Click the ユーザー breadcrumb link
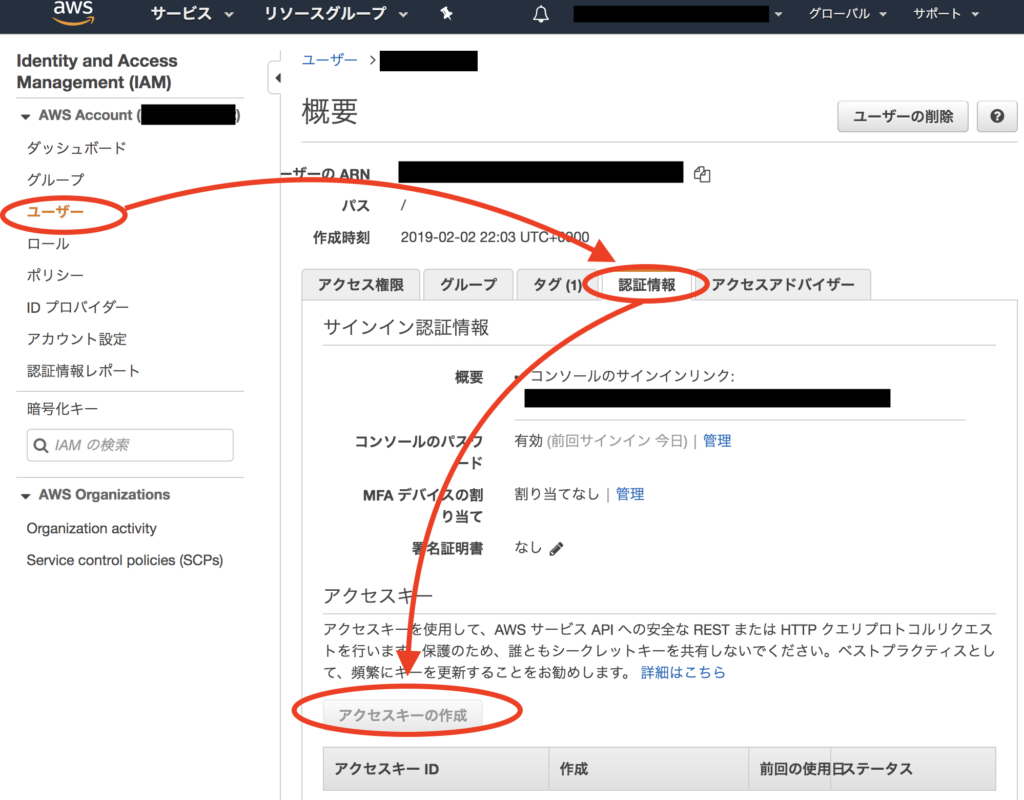Screen dimensions: 1024x800 (329, 60)
